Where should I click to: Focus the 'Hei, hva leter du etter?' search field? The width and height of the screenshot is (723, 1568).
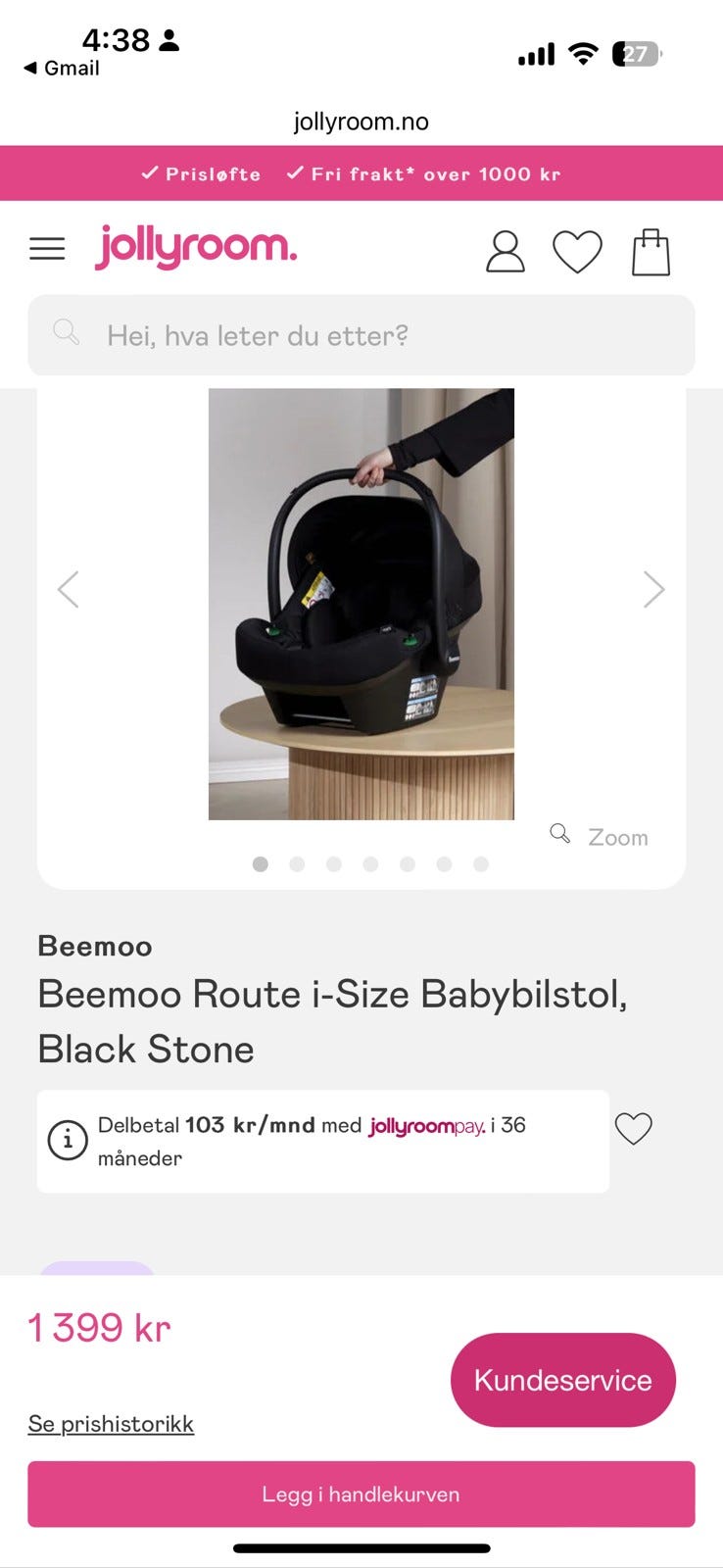(x=361, y=335)
